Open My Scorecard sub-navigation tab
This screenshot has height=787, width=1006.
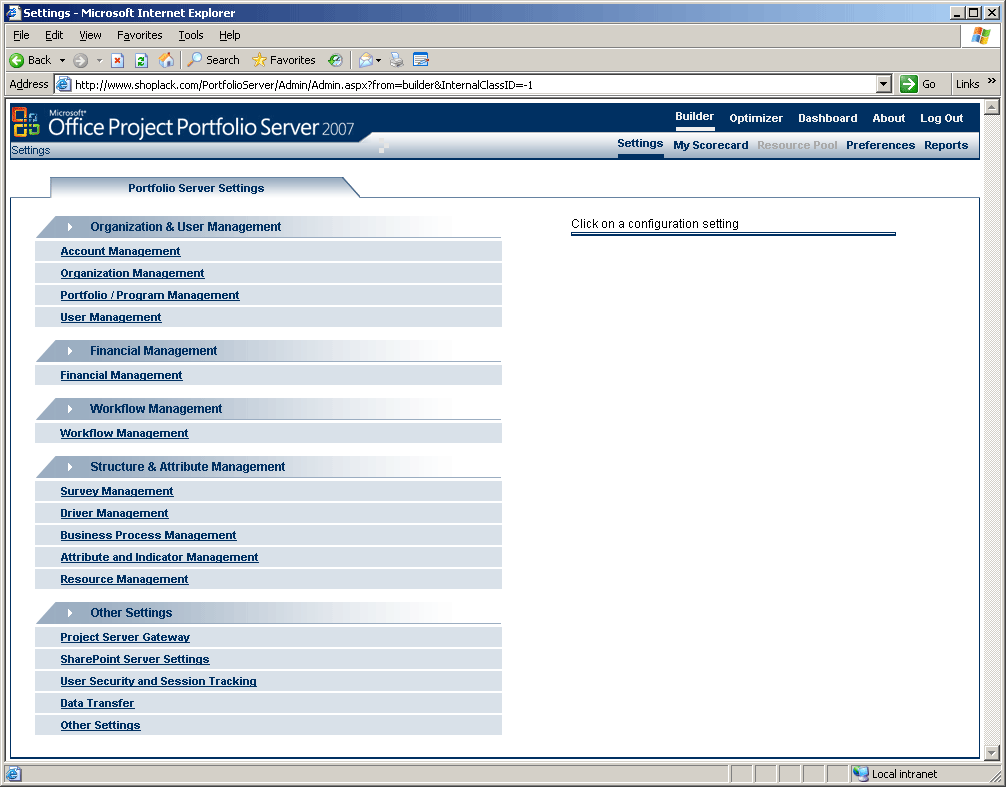coord(711,145)
